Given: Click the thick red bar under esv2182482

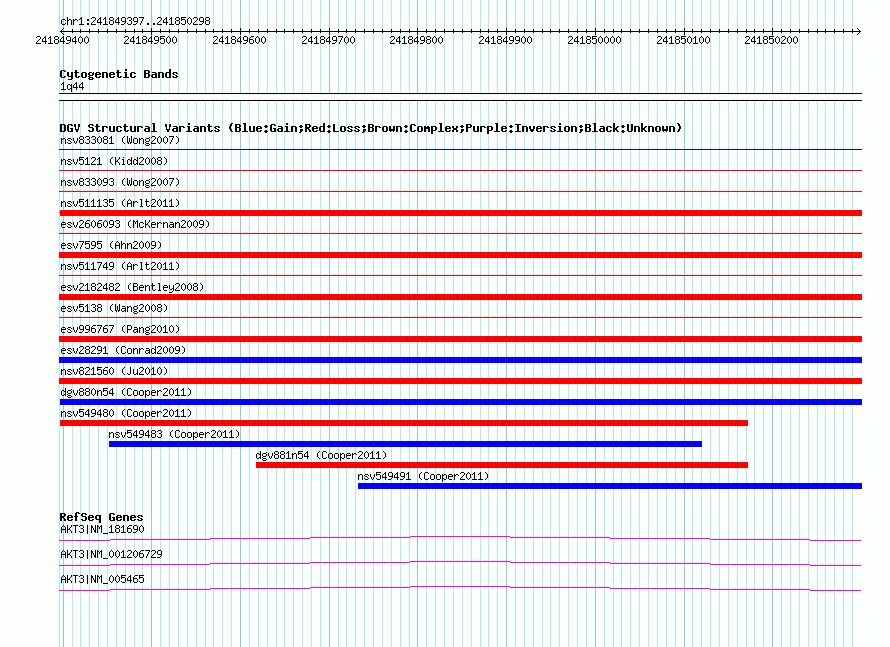Looking at the screenshot, I should [460, 297].
